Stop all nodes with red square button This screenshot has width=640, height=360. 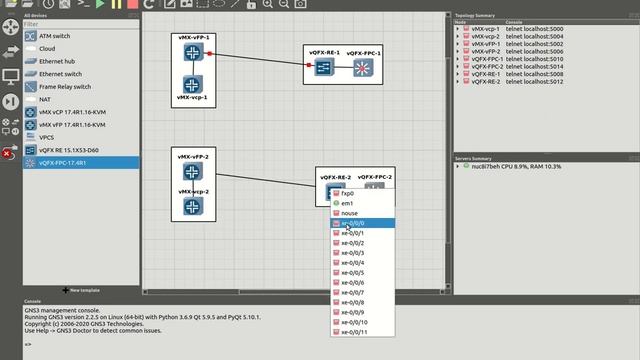133,4
